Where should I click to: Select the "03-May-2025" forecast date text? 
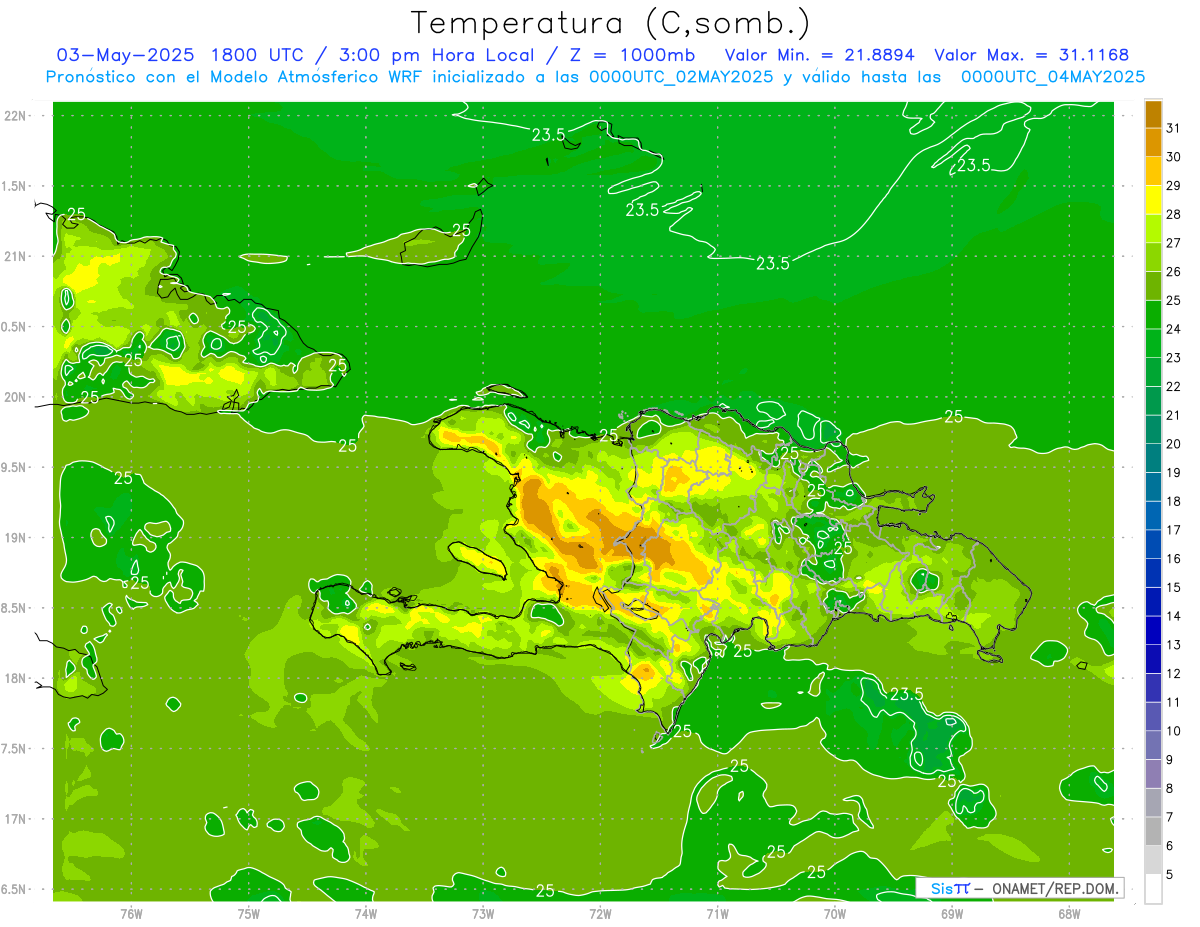[126, 55]
